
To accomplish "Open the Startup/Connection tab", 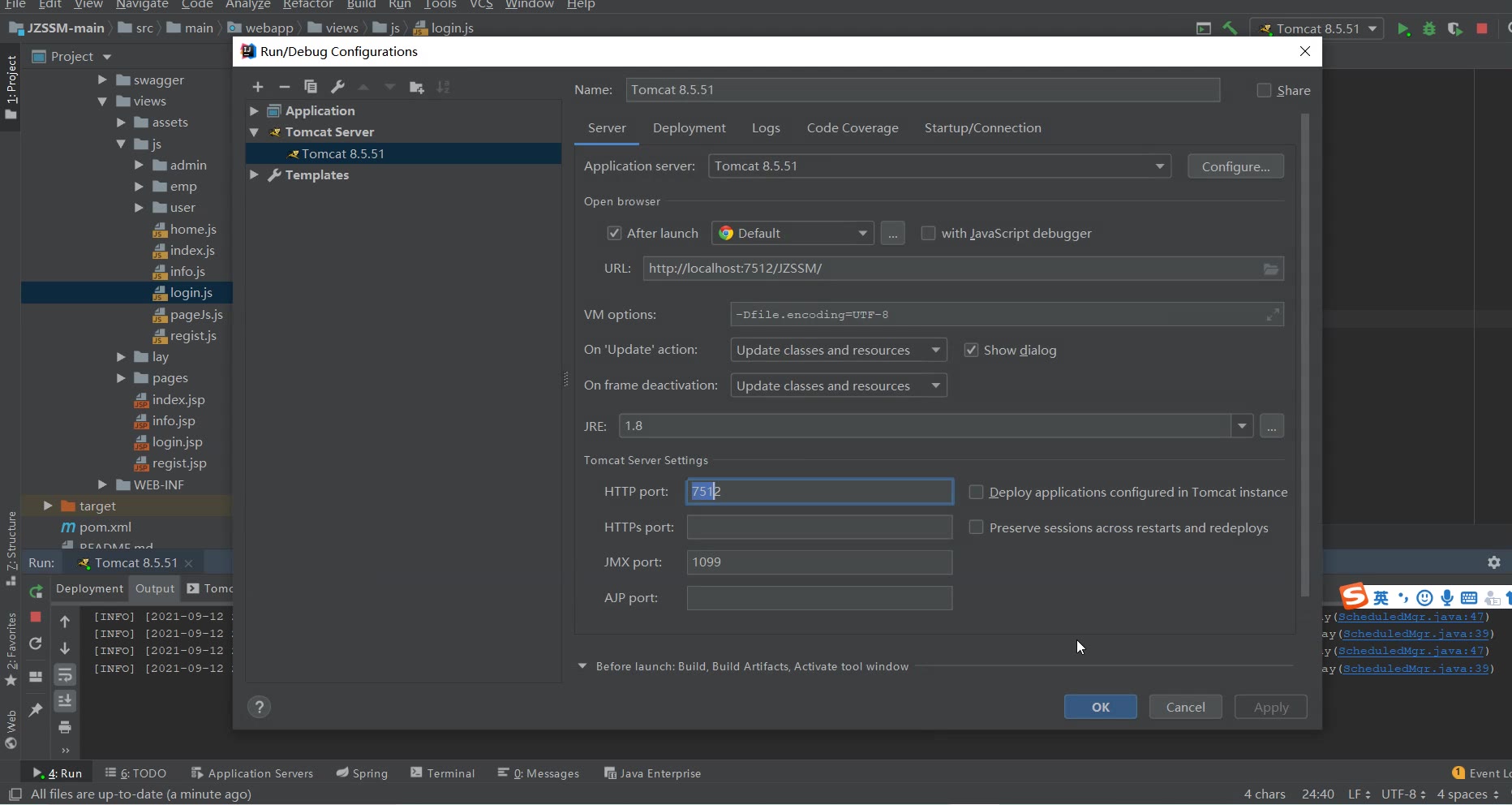I will (x=982, y=128).
